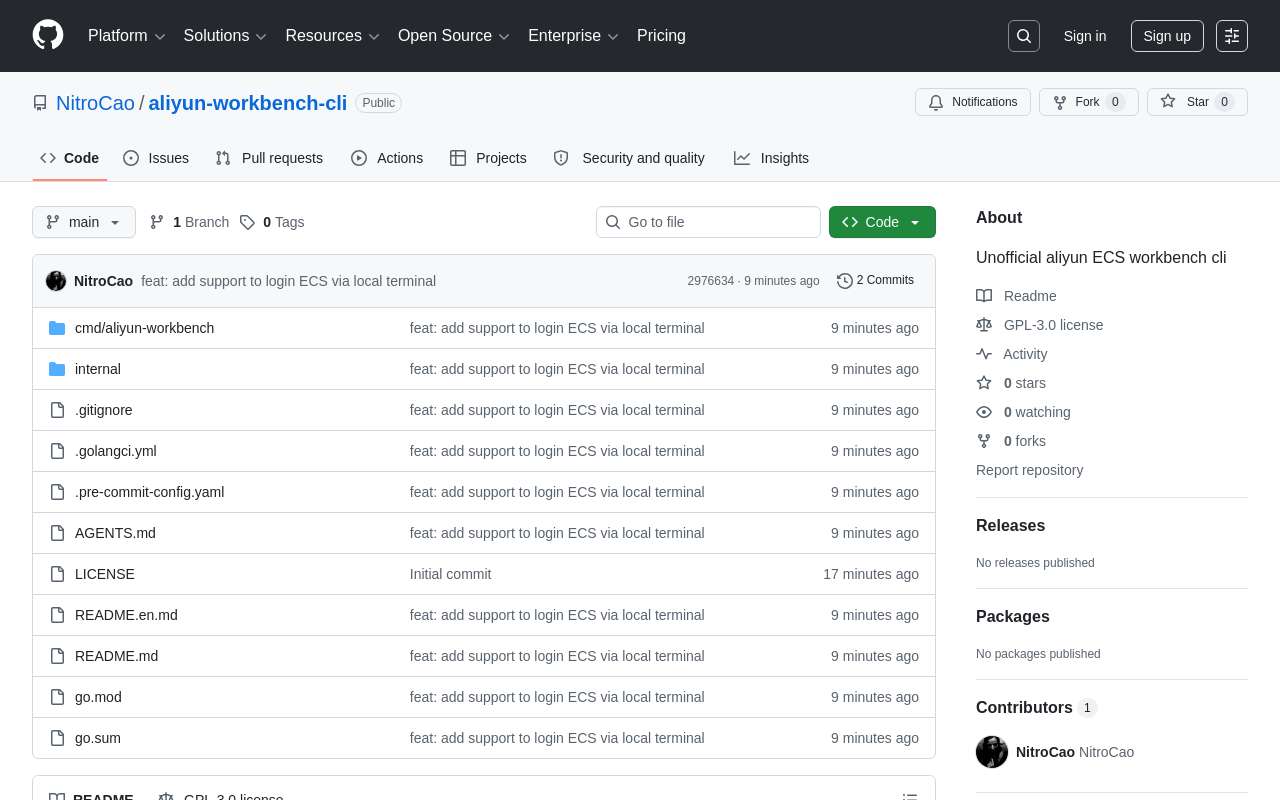The height and width of the screenshot is (800, 1280).
Task: Expand the Open Source menu
Action: click(x=454, y=36)
